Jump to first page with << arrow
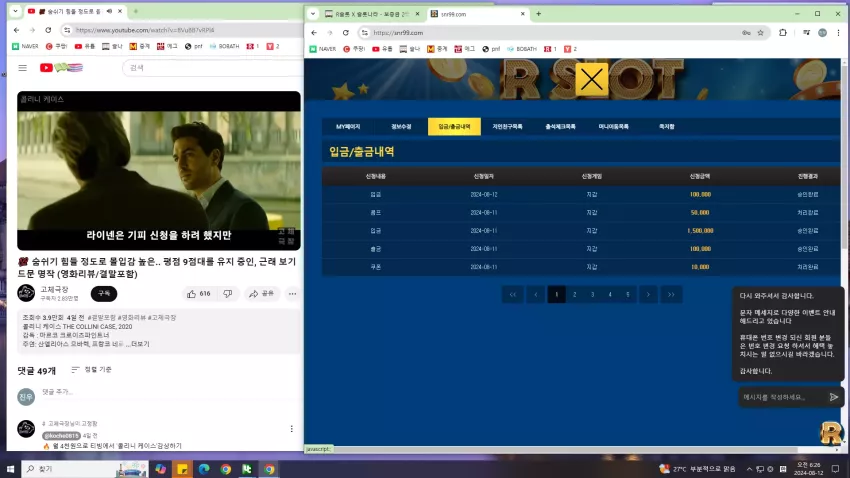 [x=513, y=294]
